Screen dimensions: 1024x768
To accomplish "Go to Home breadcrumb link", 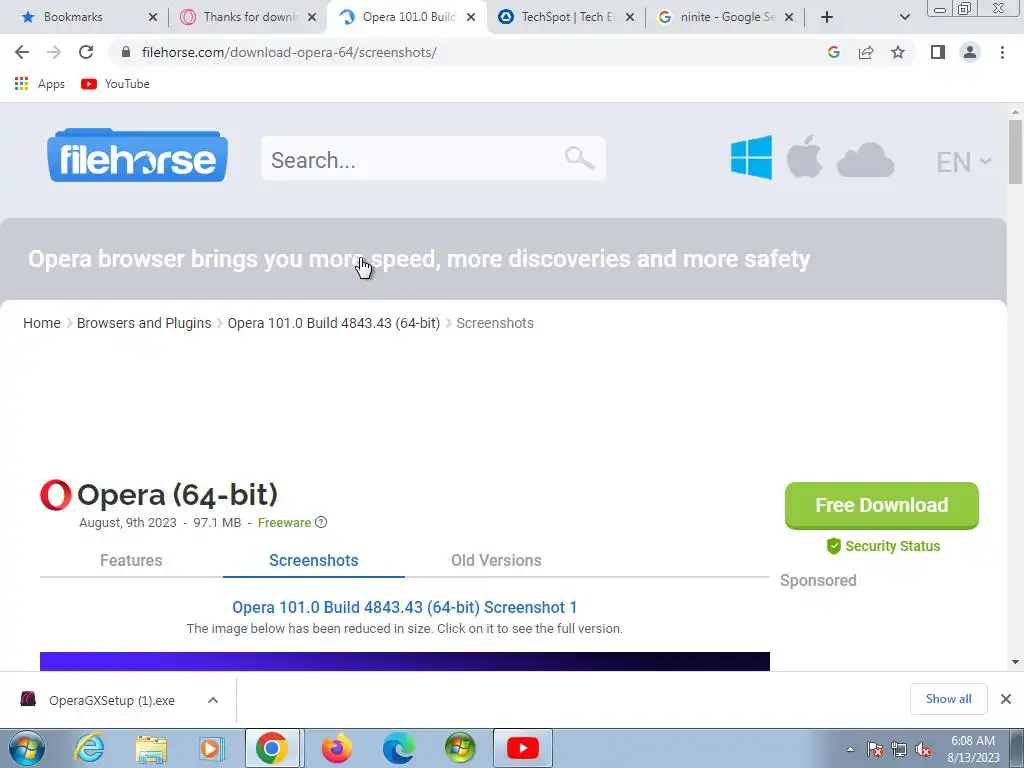I will coord(42,323).
